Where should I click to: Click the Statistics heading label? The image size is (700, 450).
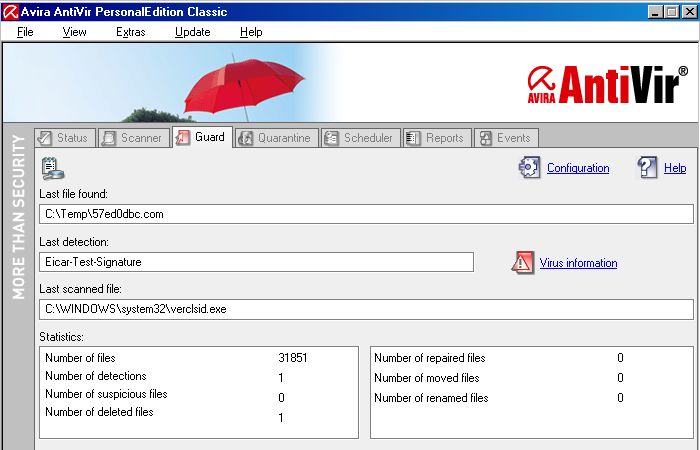pyautogui.click(x=62, y=337)
